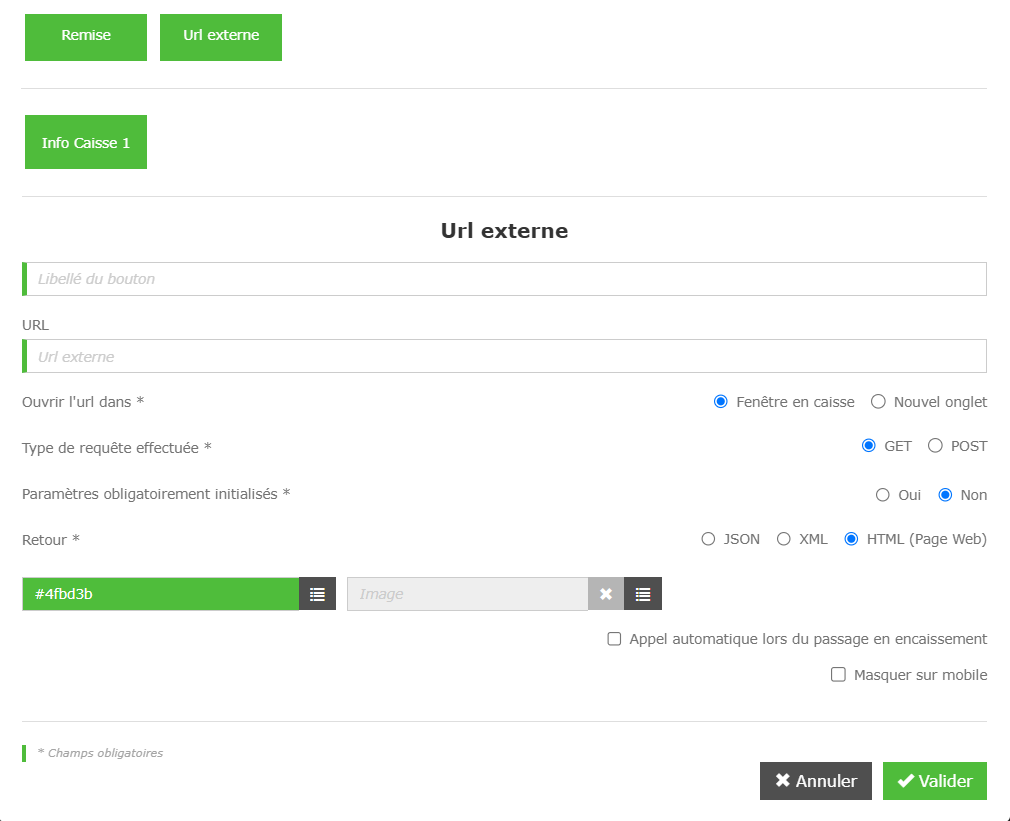1010x821 pixels.
Task: Pick HTML (Page Web) as Retour format
Action: click(851, 539)
